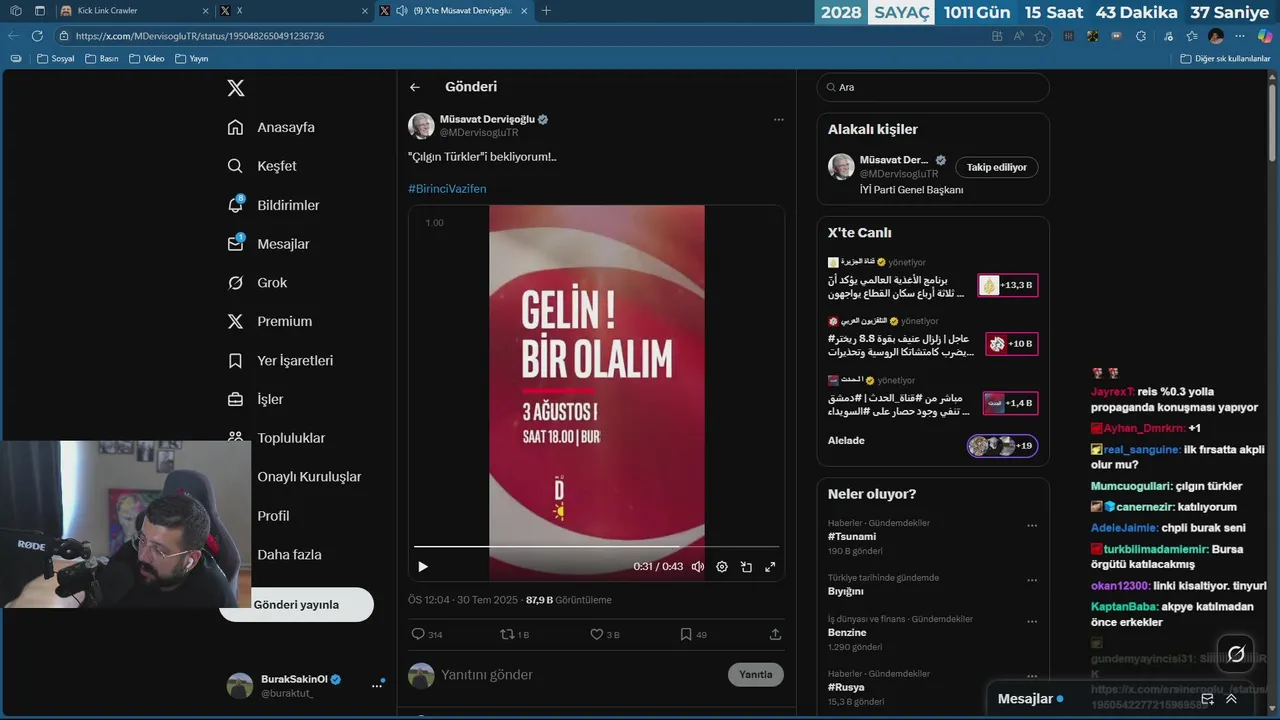Enter fullscreen on the video player

770,567
